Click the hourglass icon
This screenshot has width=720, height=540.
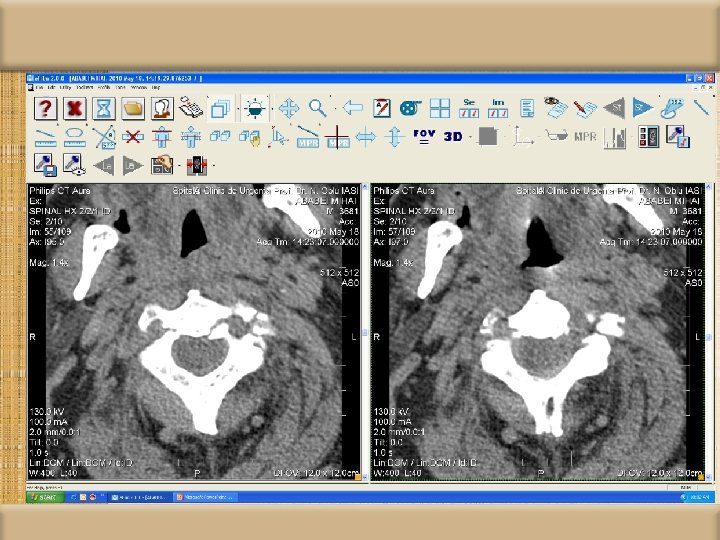point(104,108)
